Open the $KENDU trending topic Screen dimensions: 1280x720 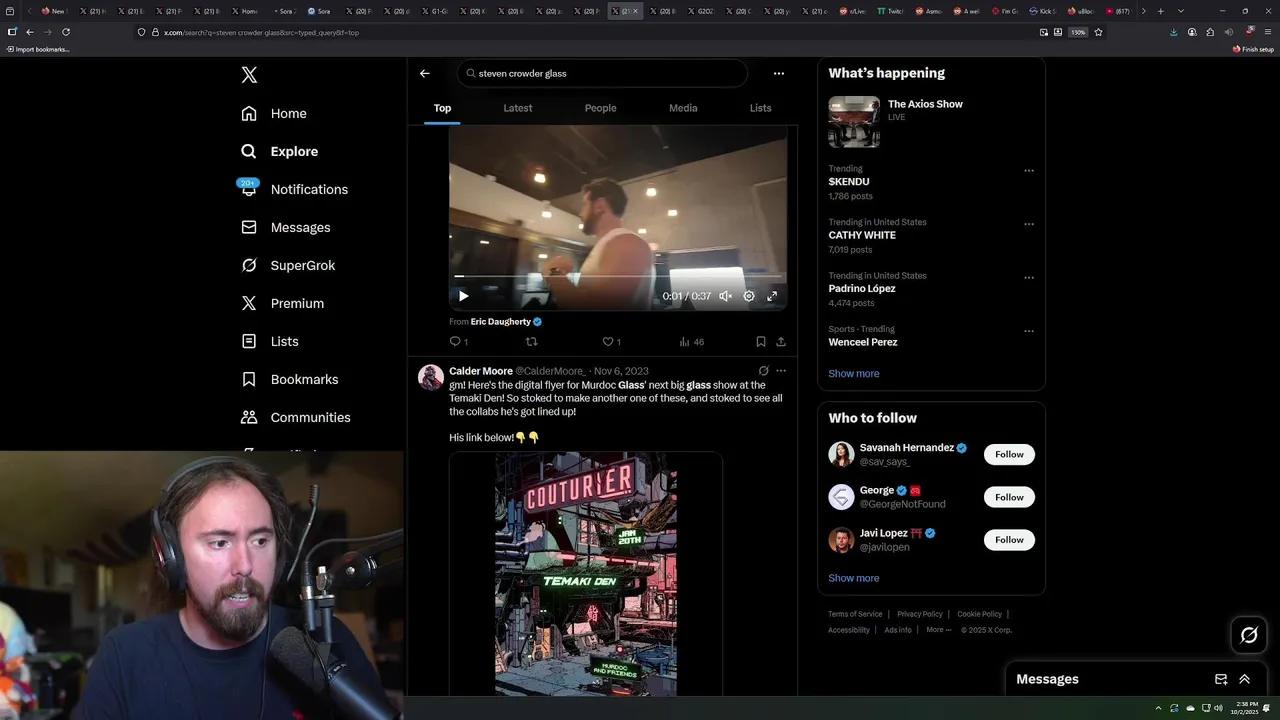point(849,182)
